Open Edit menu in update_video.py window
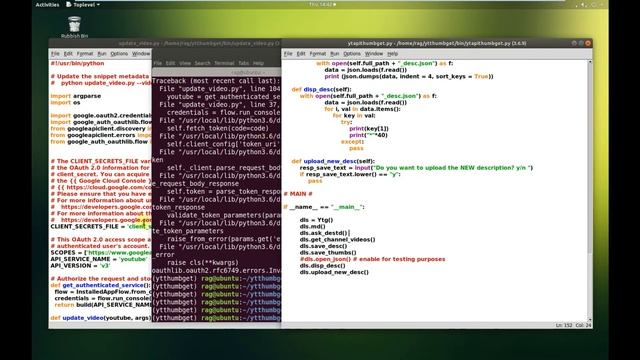The image size is (640, 360). click(x=68, y=54)
